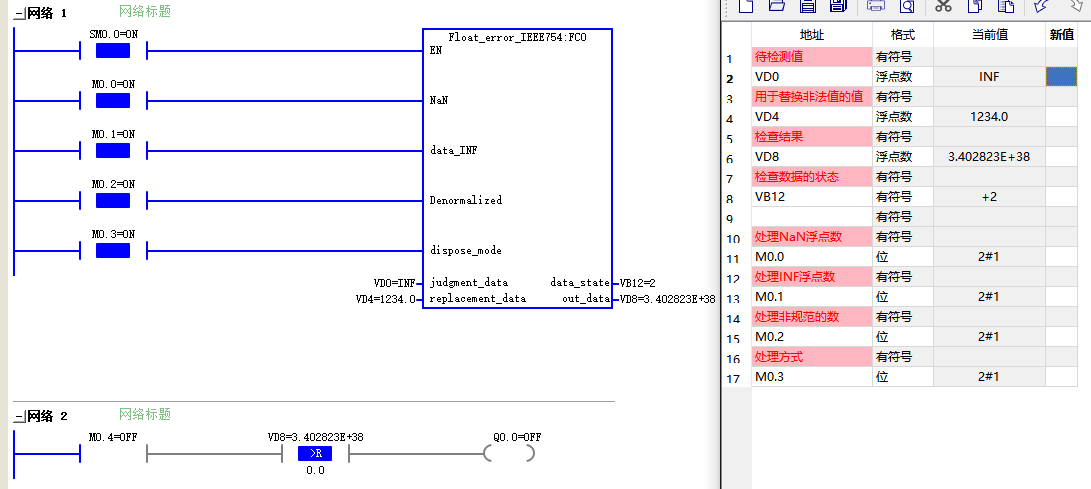Select the Q0.0 output coil

pyautogui.click(x=510, y=454)
